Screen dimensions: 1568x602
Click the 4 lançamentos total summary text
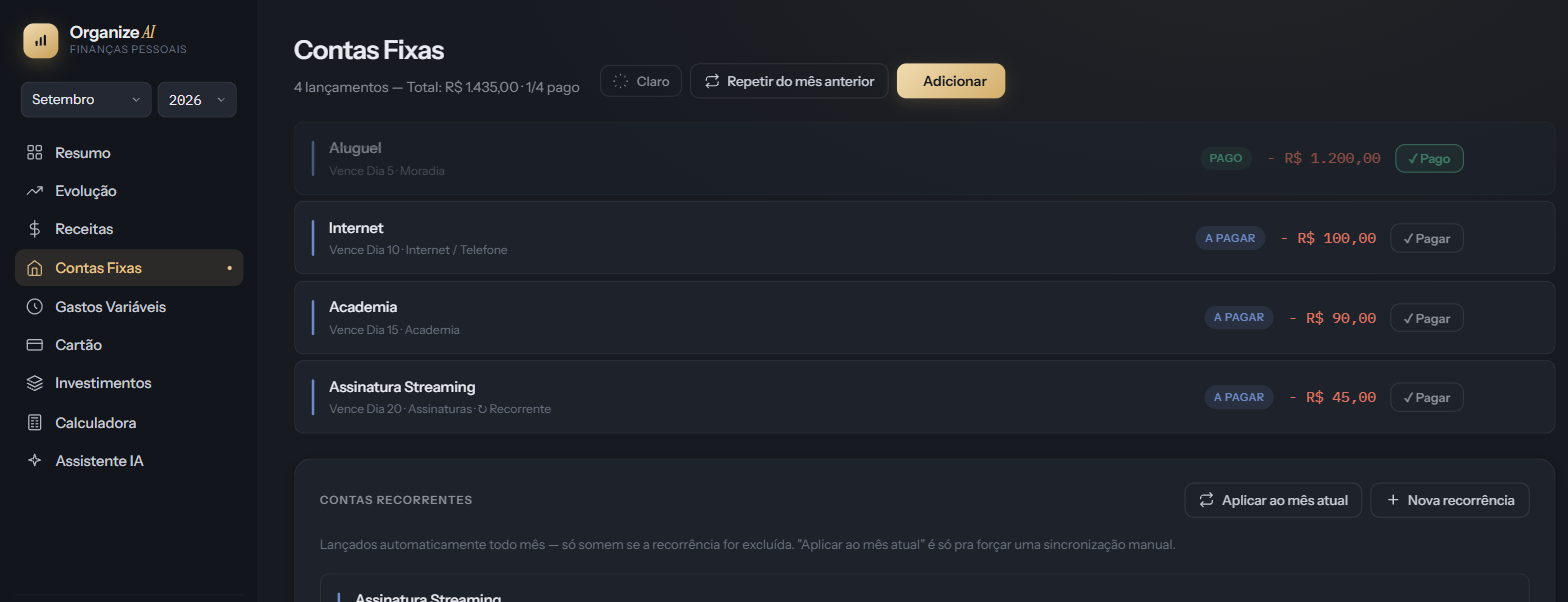coord(437,87)
